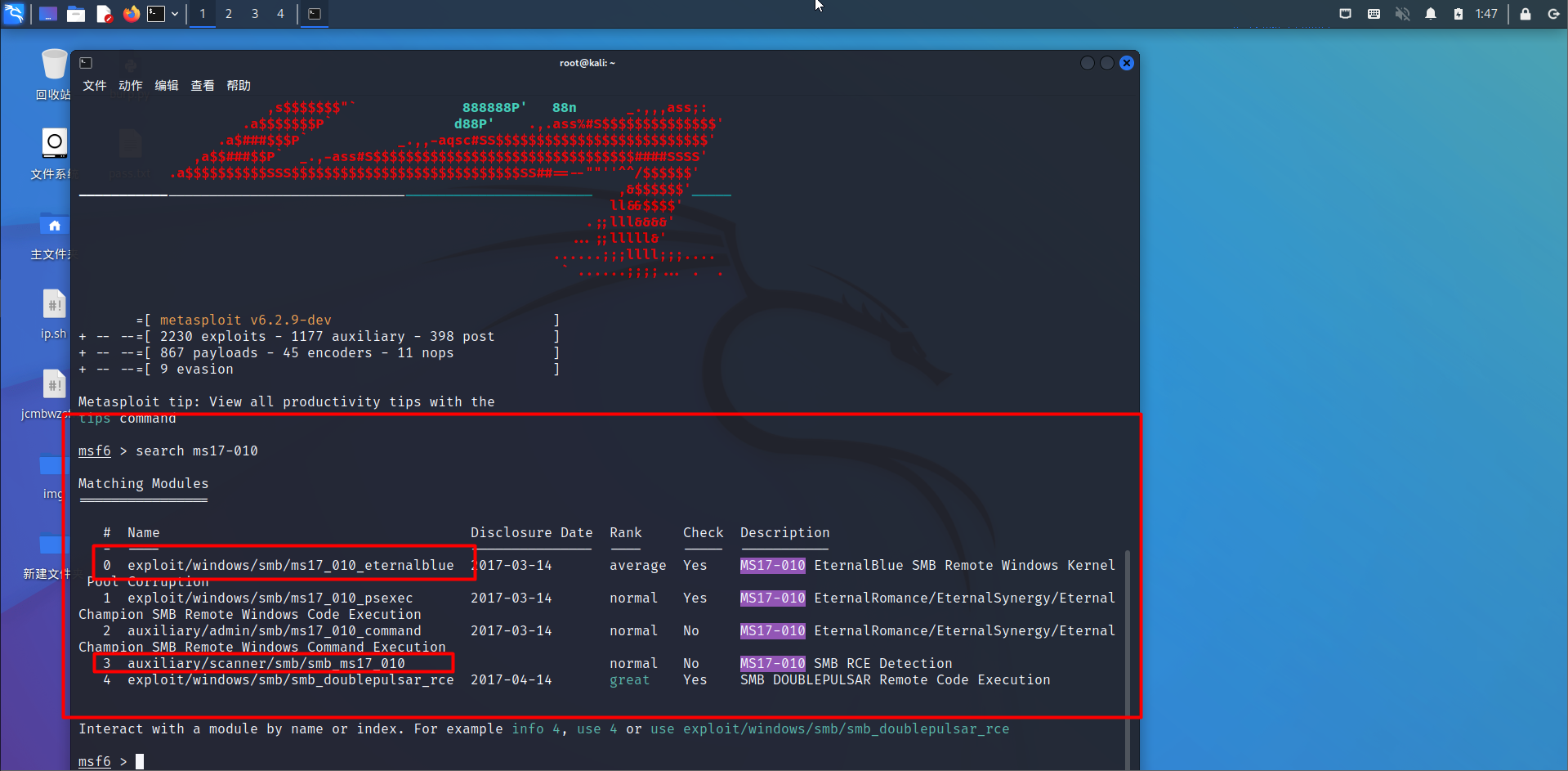Click the log out icon in the panel

1553,14
